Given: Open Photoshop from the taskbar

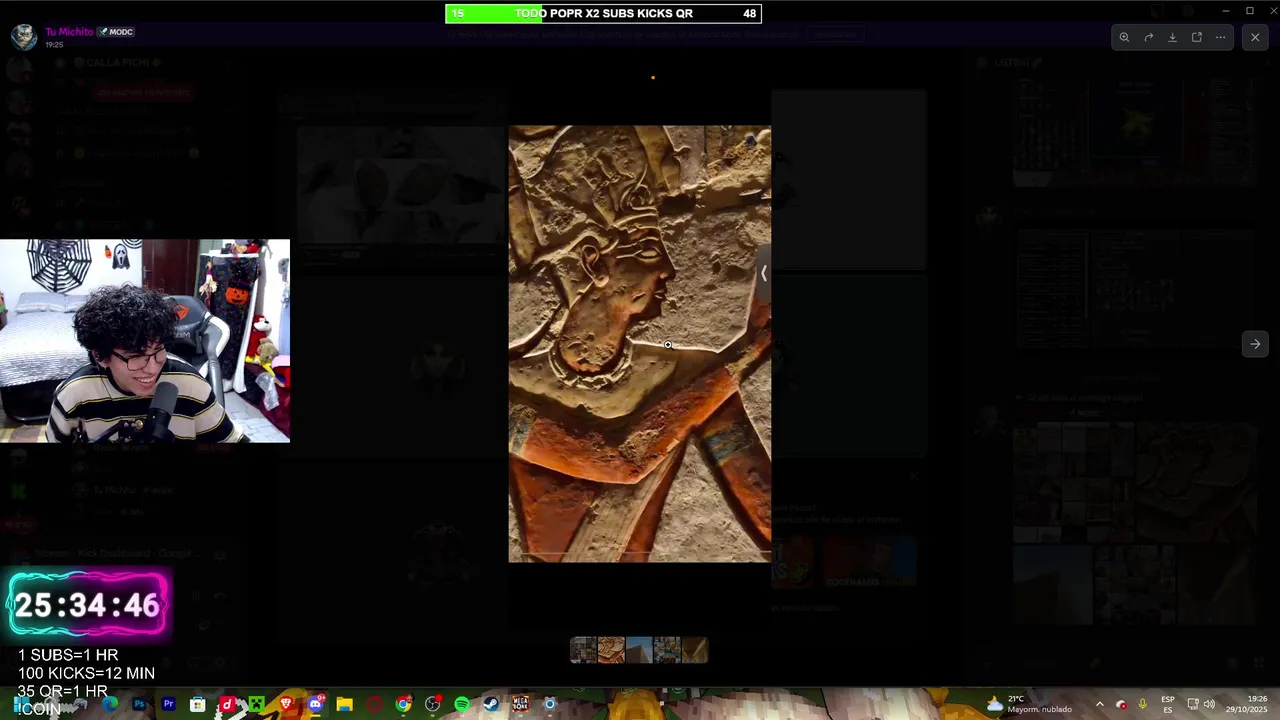Looking at the screenshot, I should tap(139, 705).
